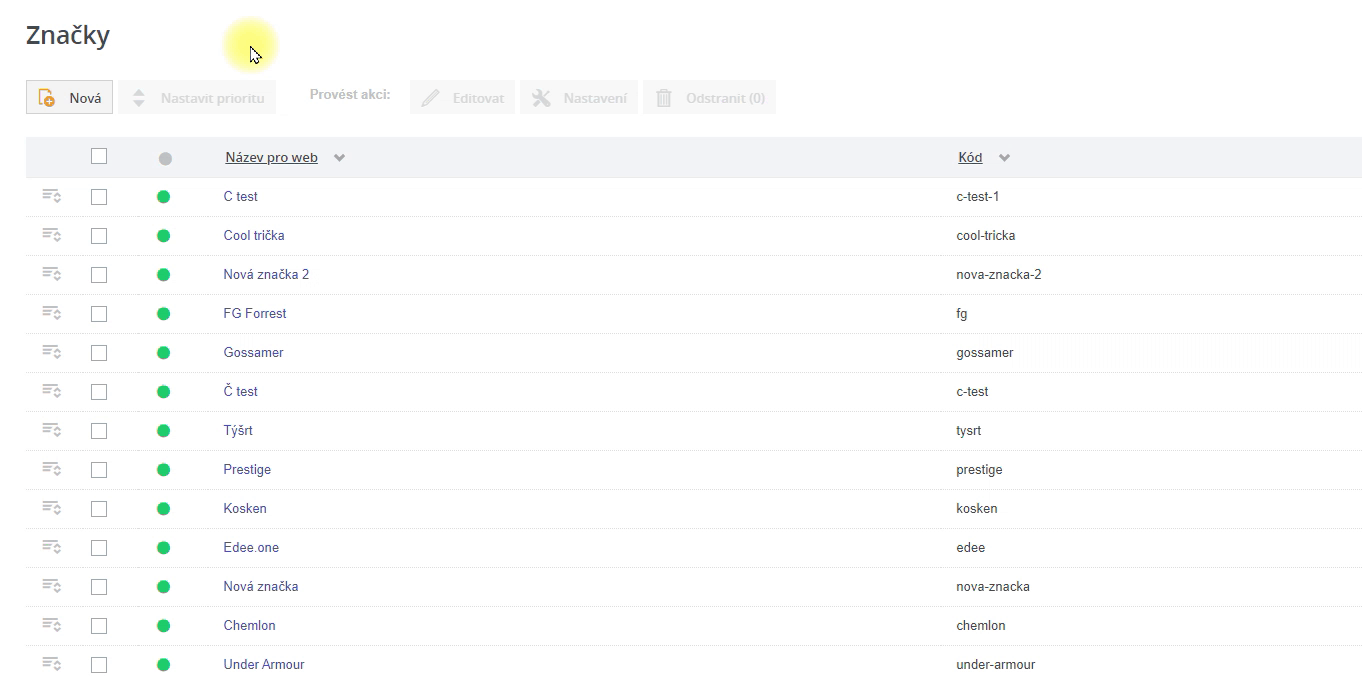Sort by the Kód column header
The width and height of the screenshot is (1362, 700).
coord(969,158)
